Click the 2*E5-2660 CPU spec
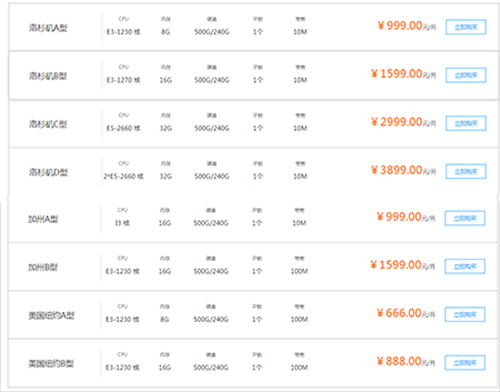Viewport: 500px width, 392px height. coord(123,176)
